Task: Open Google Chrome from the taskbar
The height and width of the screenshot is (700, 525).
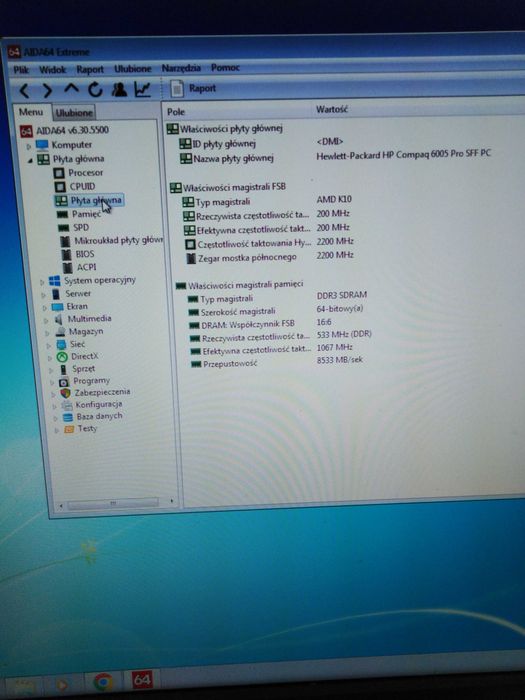Action: pyautogui.click(x=103, y=683)
